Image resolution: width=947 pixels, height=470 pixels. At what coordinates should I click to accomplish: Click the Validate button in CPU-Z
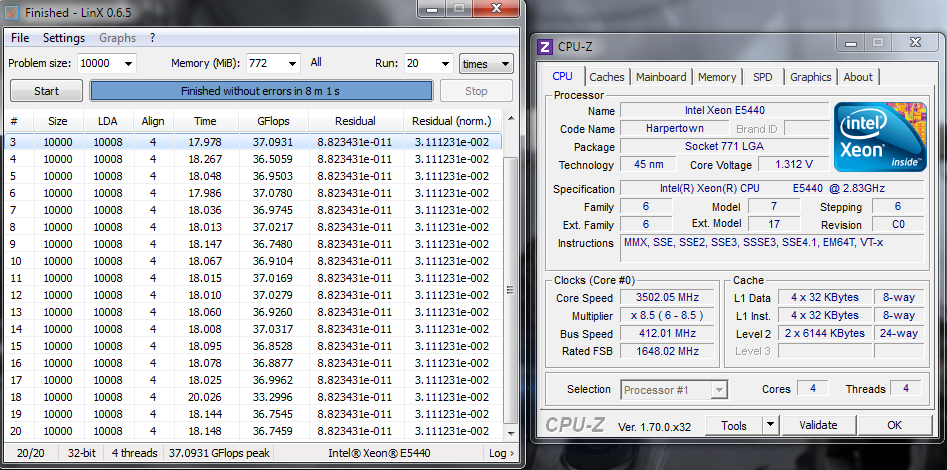818,425
